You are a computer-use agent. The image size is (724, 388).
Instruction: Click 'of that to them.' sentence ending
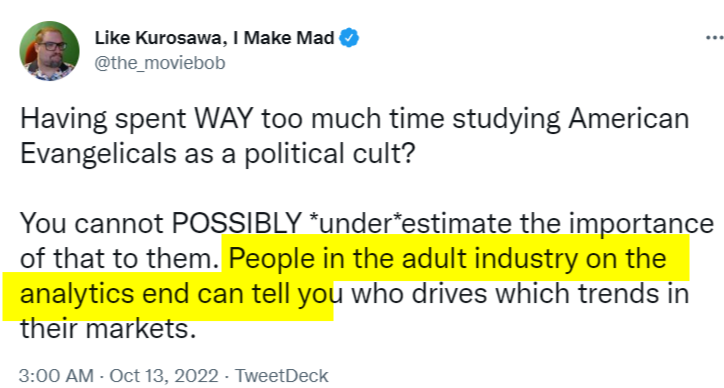pos(119,259)
